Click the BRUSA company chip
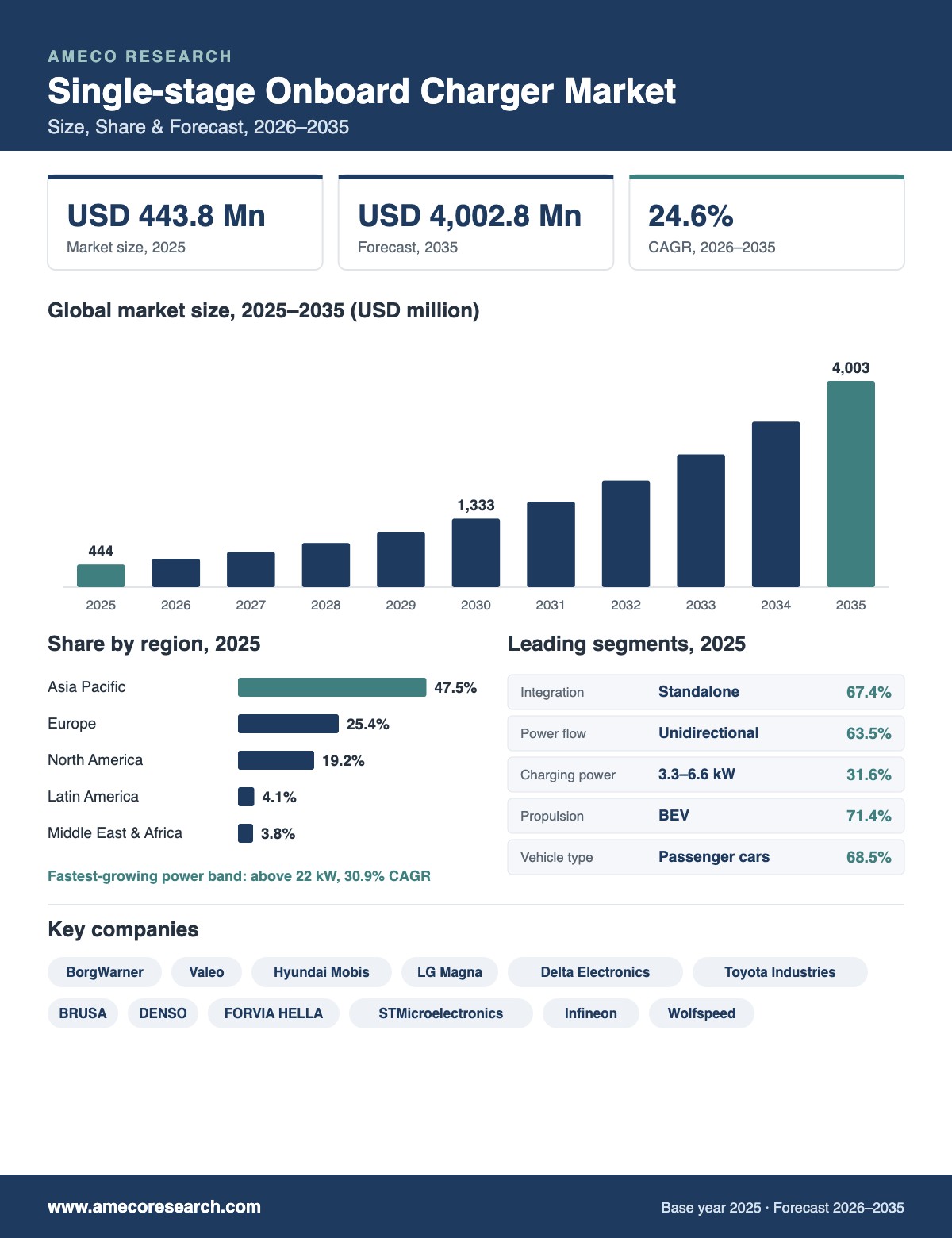Screen dimensions: 952x1238 pos(83,1013)
